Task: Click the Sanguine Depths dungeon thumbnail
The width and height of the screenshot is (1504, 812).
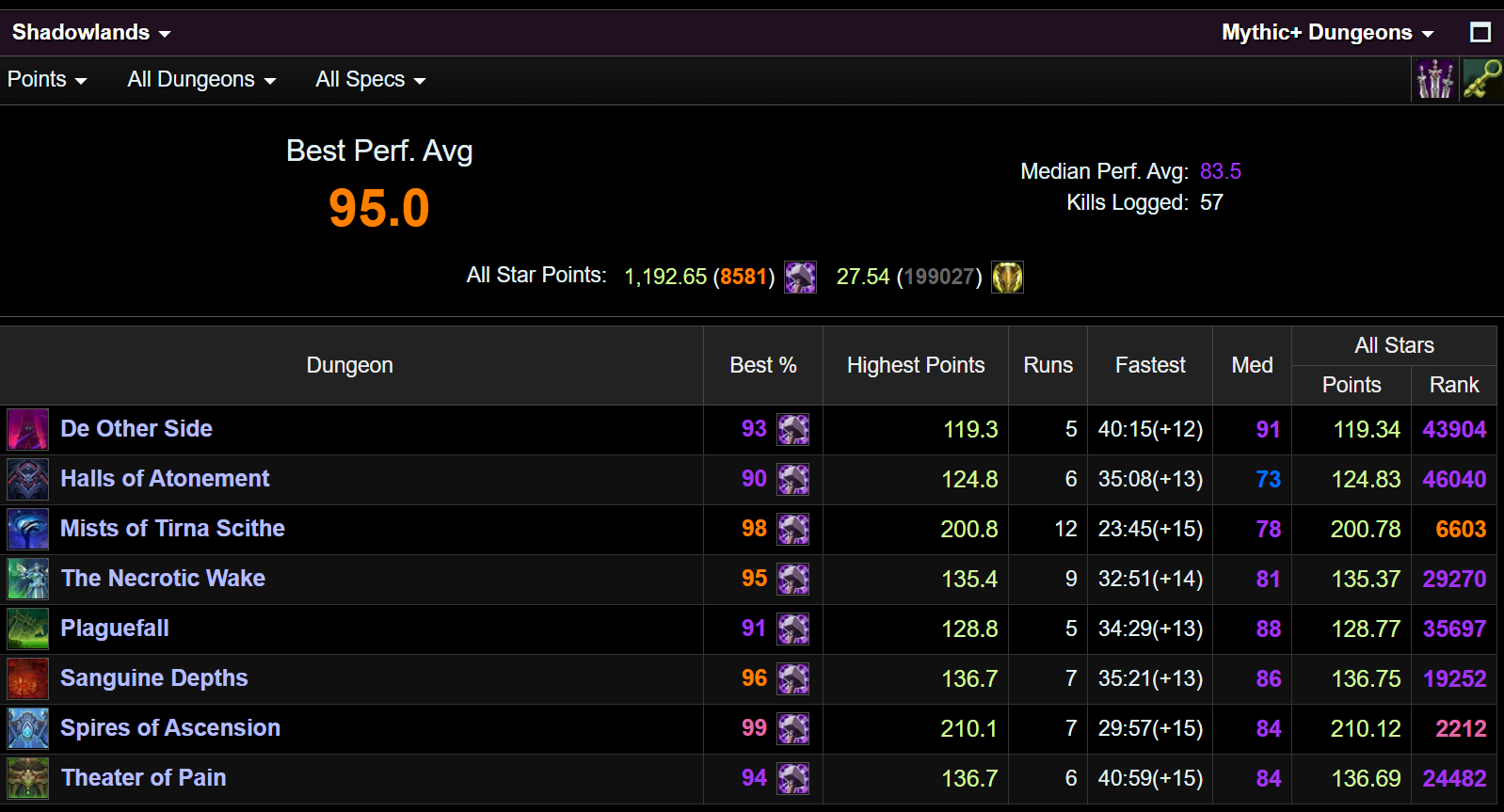Action: tap(28, 679)
